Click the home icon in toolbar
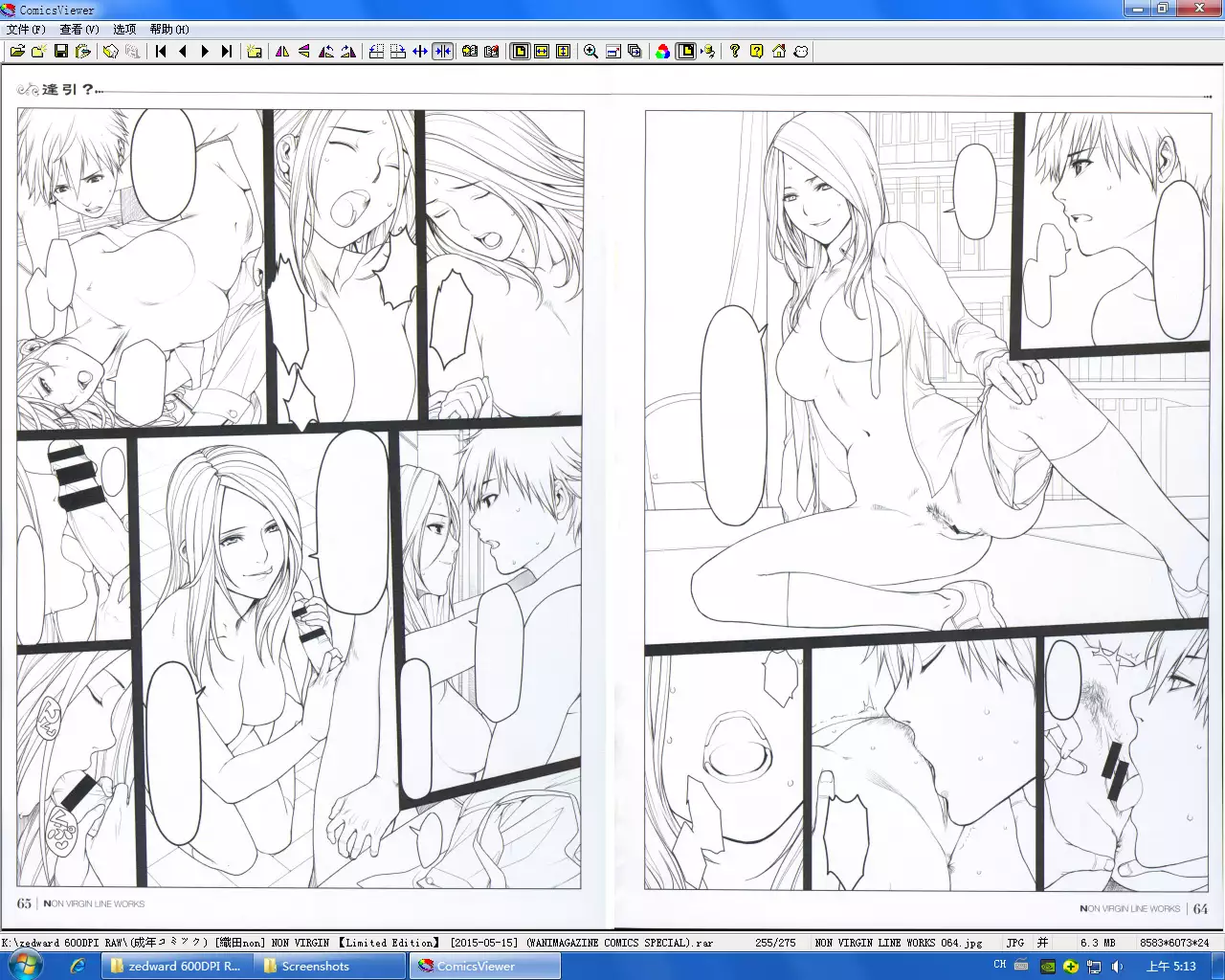Viewport: 1225px width, 980px height. (779, 52)
